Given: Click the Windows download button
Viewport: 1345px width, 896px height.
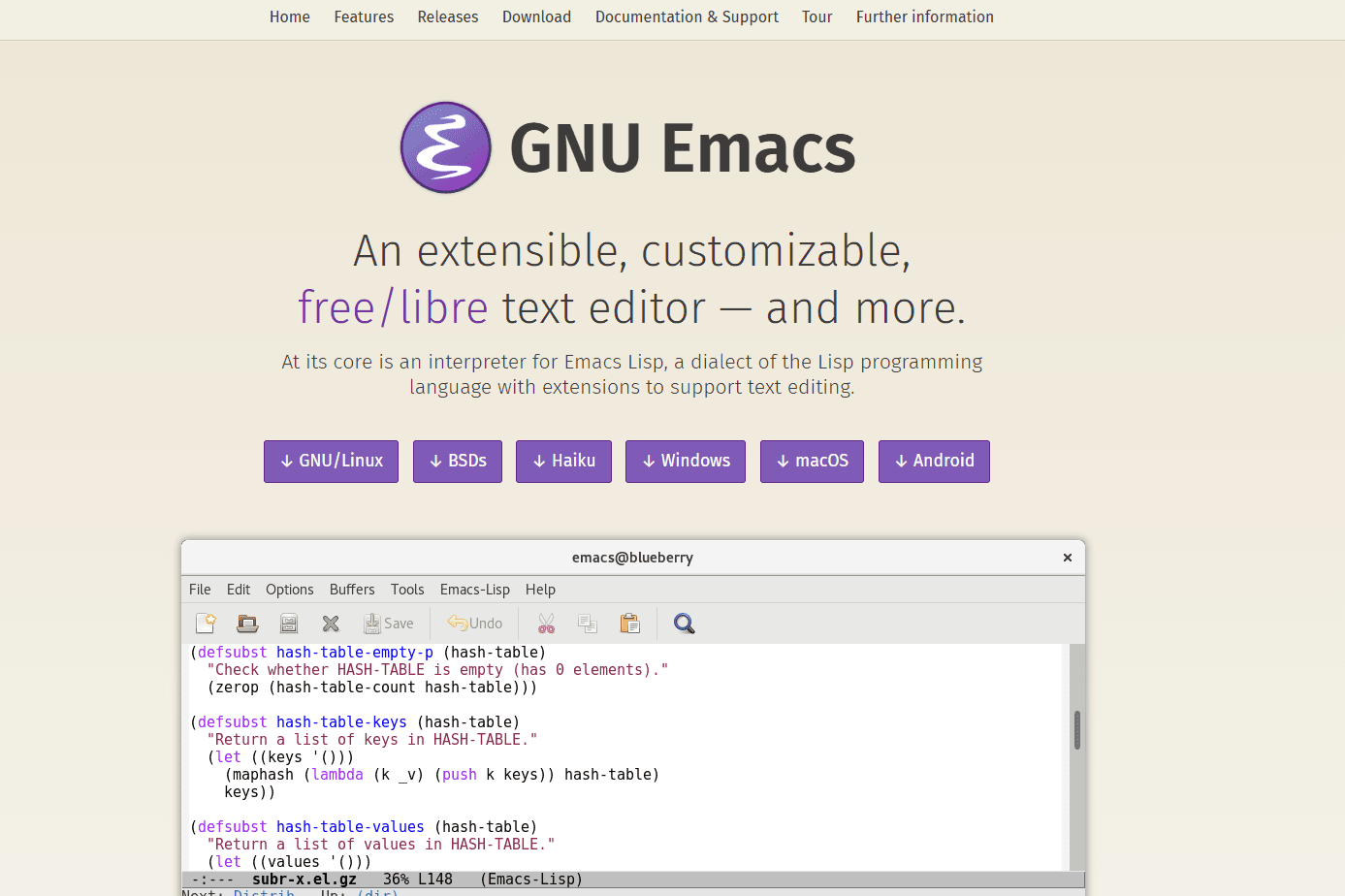Looking at the screenshot, I should click(686, 462).
